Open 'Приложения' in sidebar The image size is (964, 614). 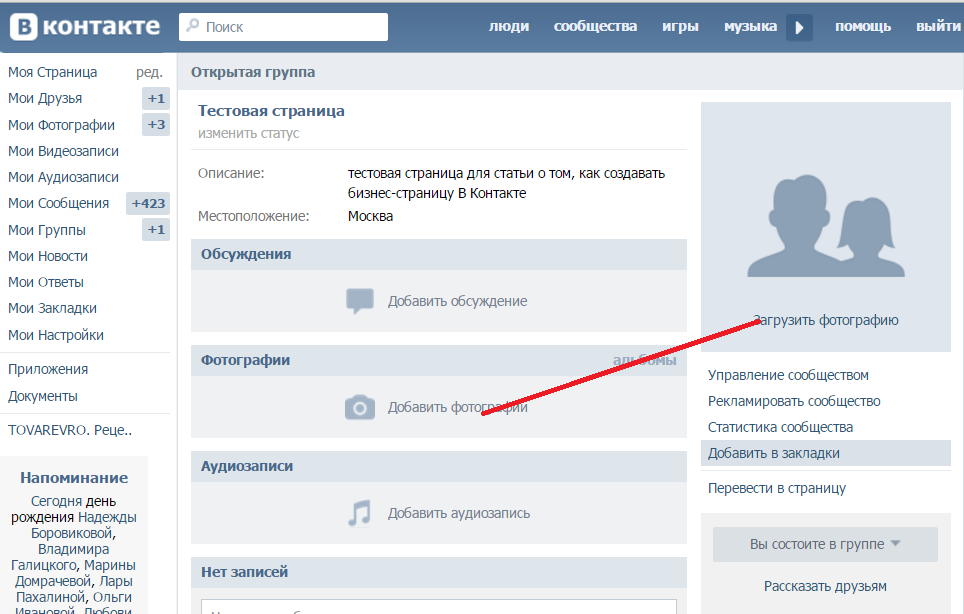pos(48,369)
